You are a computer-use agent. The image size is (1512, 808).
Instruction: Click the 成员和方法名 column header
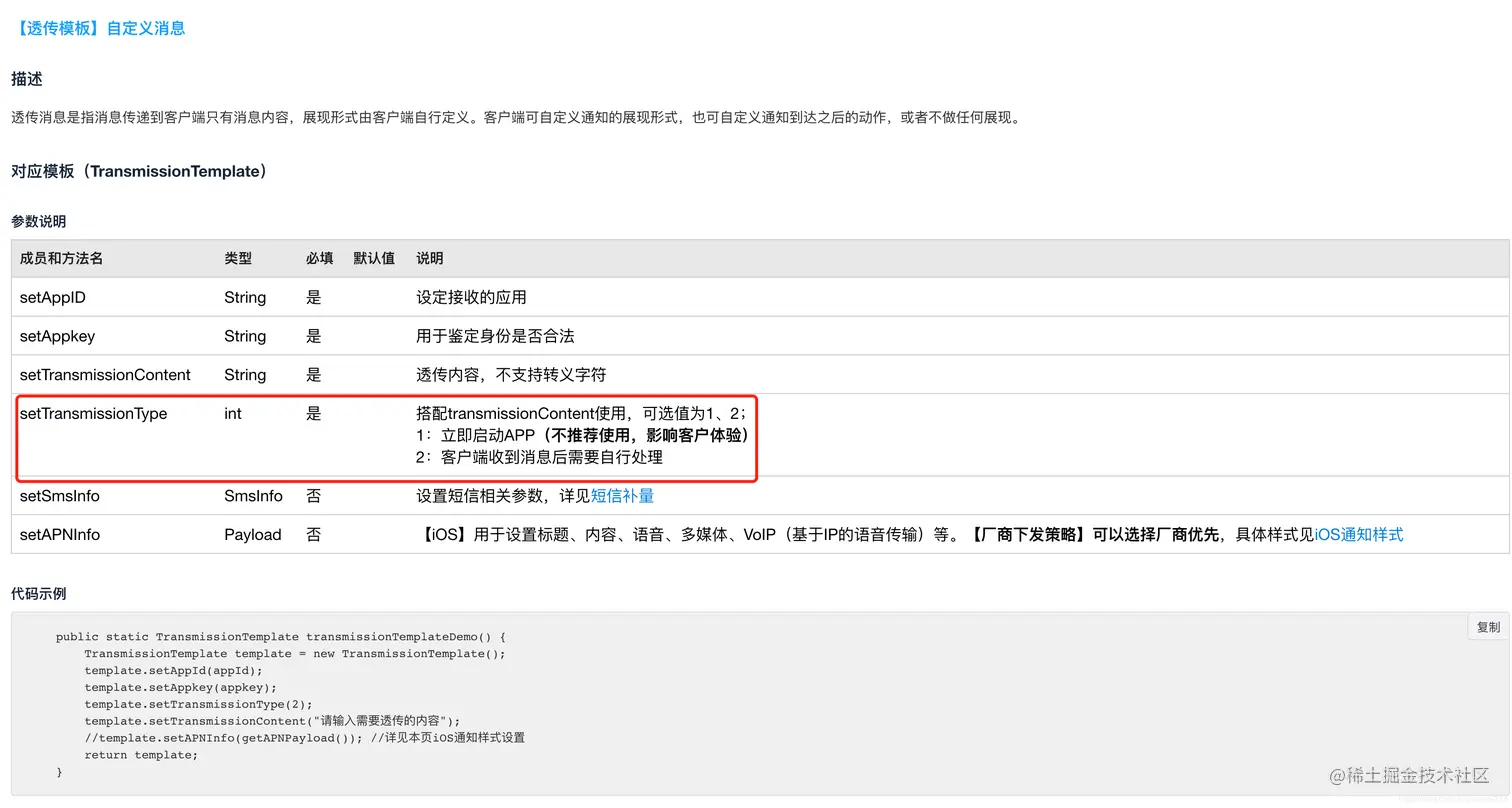pyautogui.click(x=61, y=258)
